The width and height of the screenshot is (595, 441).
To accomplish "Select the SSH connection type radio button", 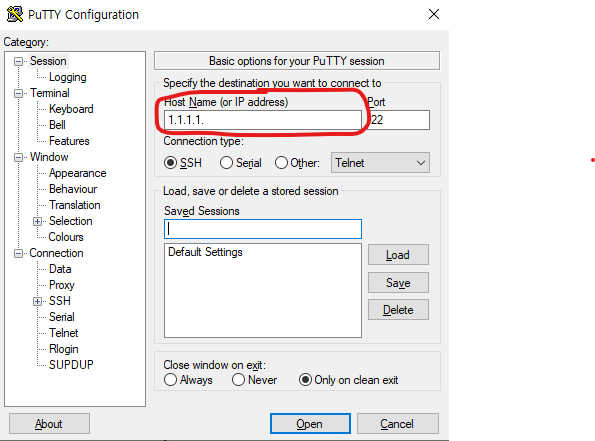I will point(170,163).
